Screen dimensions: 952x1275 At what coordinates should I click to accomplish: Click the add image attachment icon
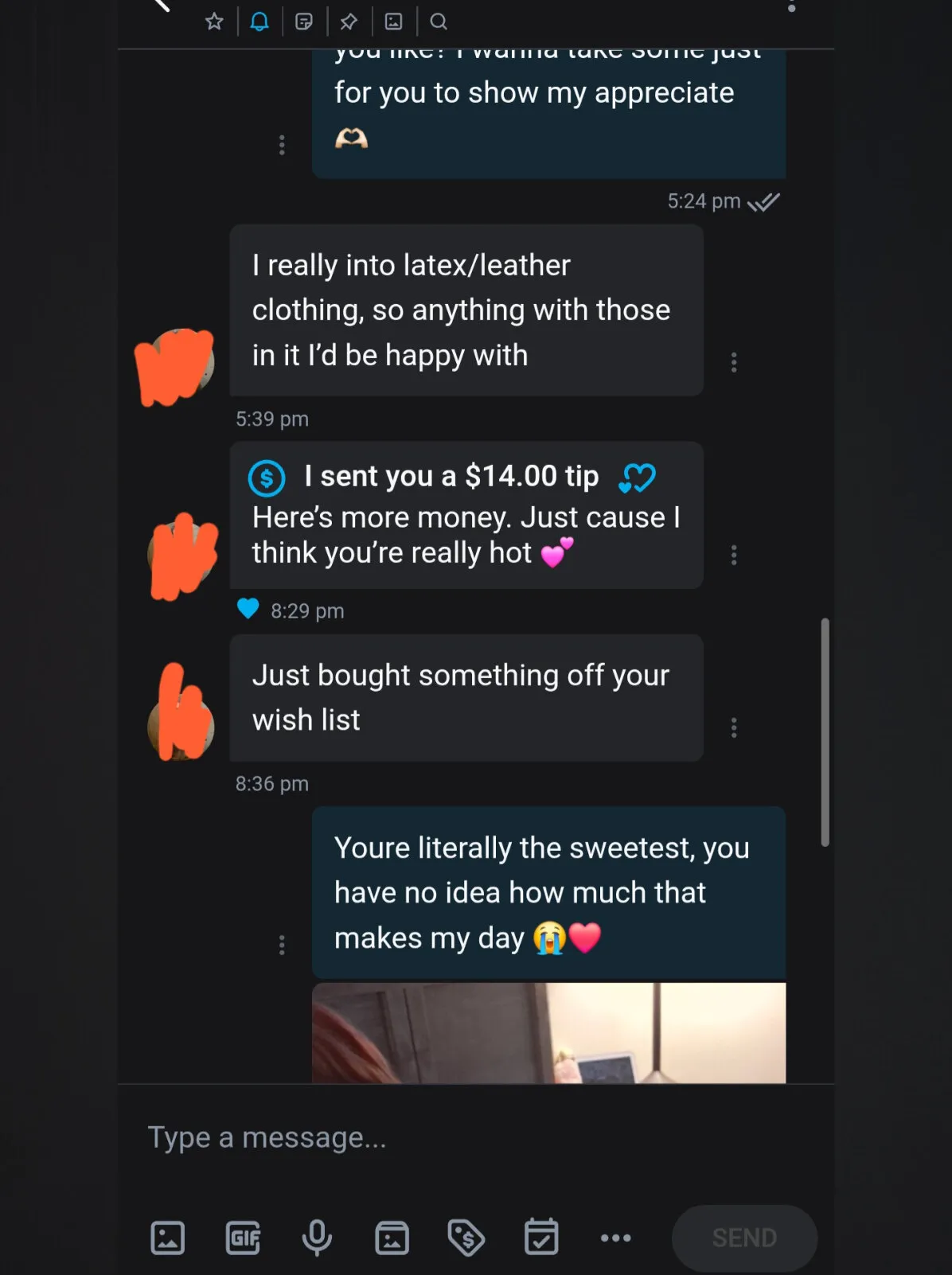168,1238
